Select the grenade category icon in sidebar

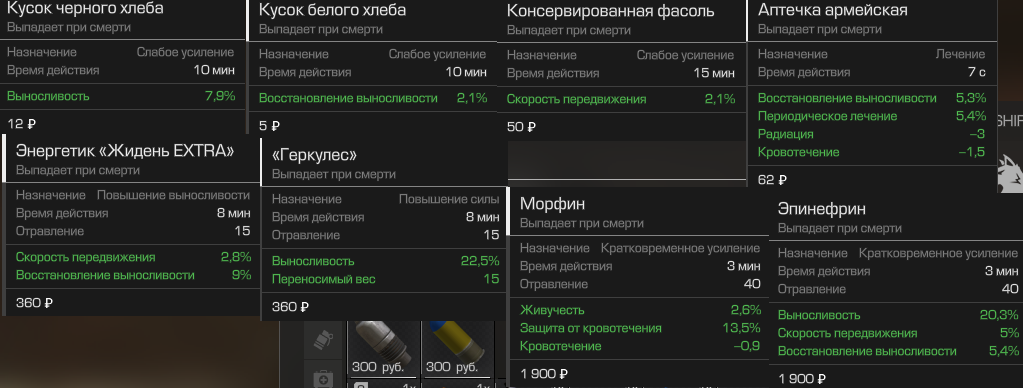324,339
